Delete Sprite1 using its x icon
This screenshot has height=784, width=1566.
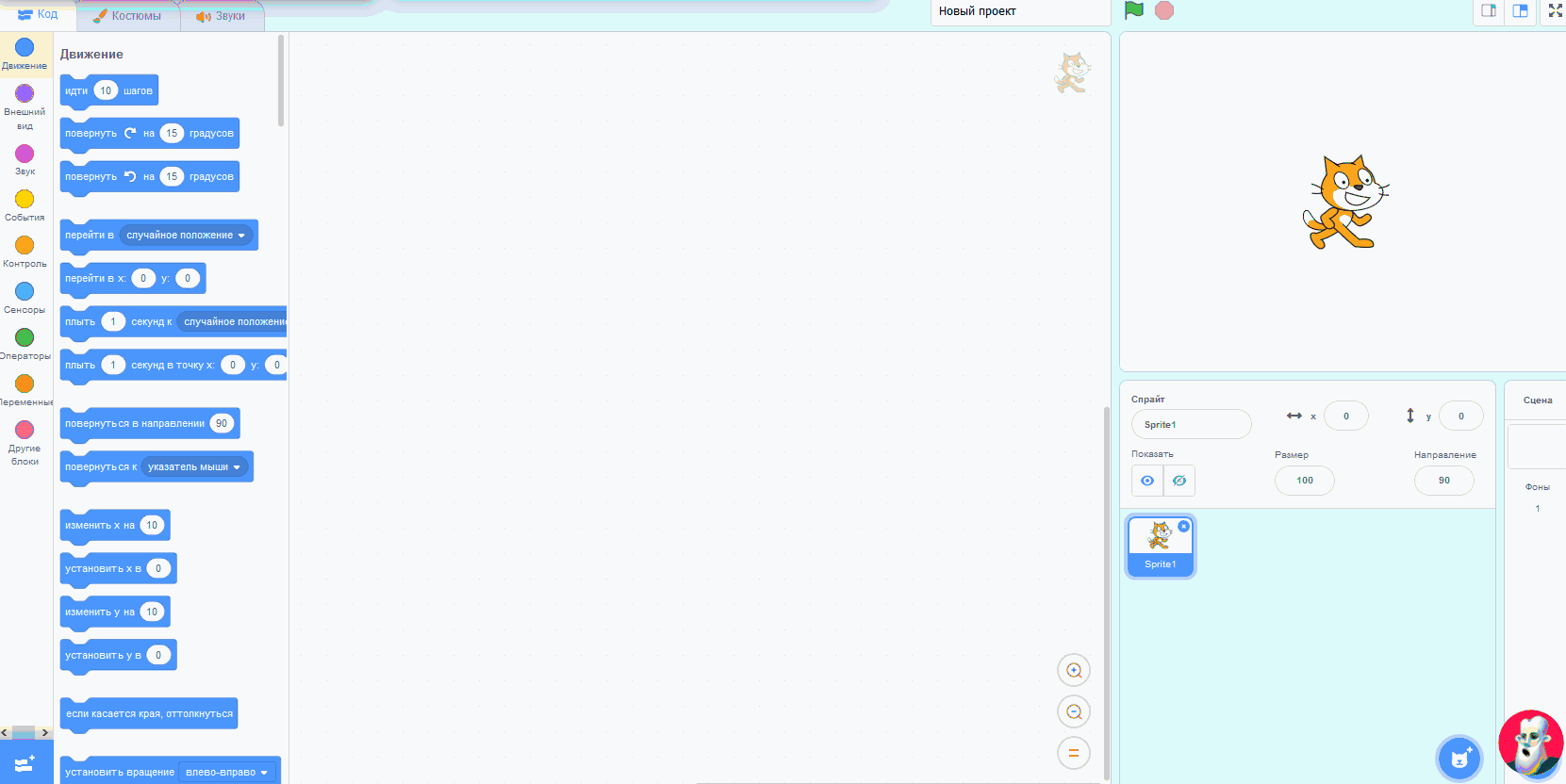coord(1183,527)
